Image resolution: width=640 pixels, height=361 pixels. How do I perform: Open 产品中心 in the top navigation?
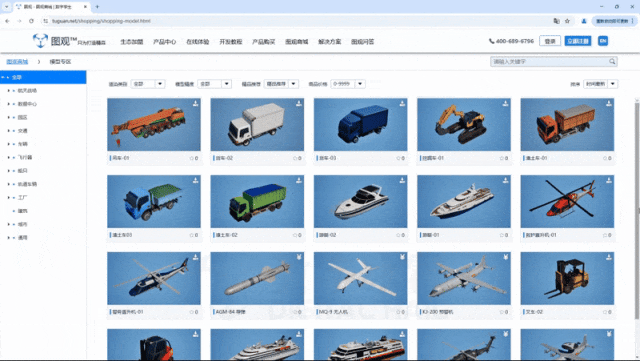pos(164,42)
